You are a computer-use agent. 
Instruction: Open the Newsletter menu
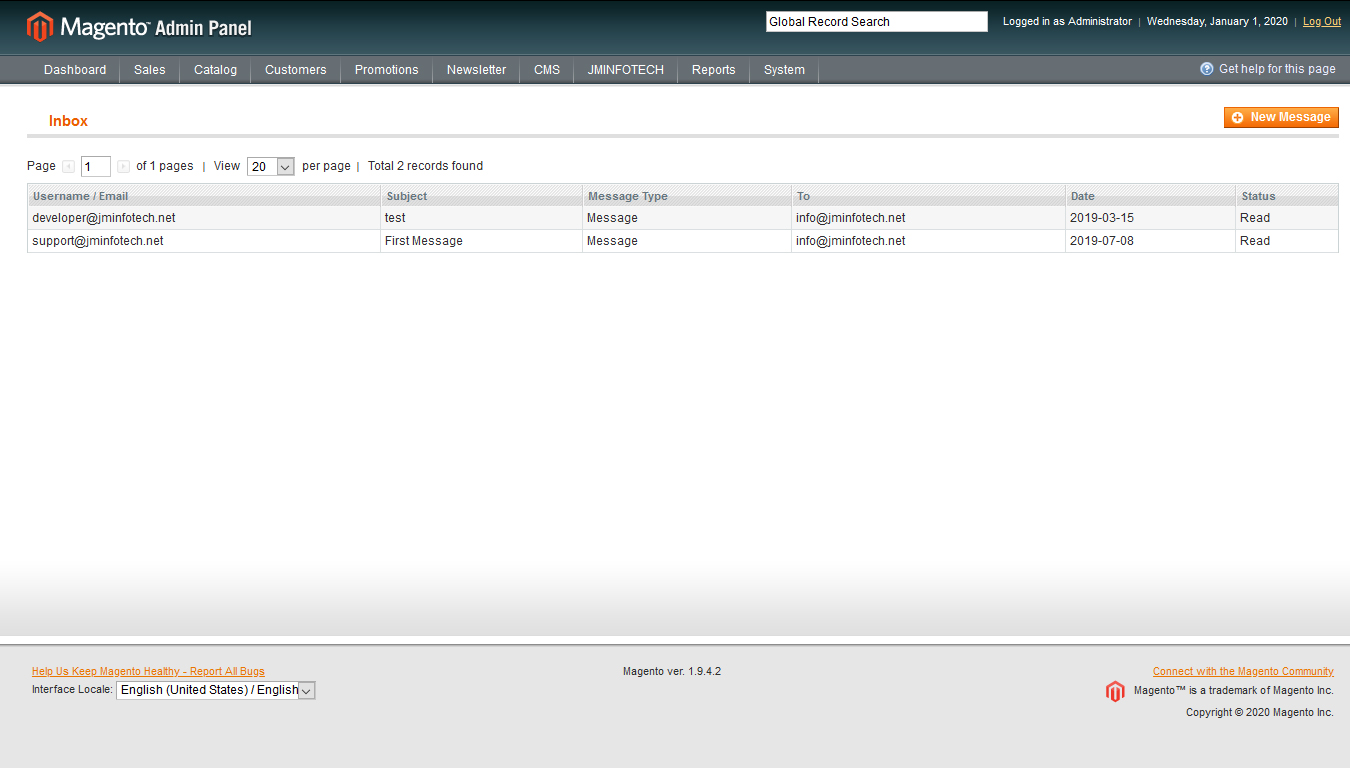point(477,70)
